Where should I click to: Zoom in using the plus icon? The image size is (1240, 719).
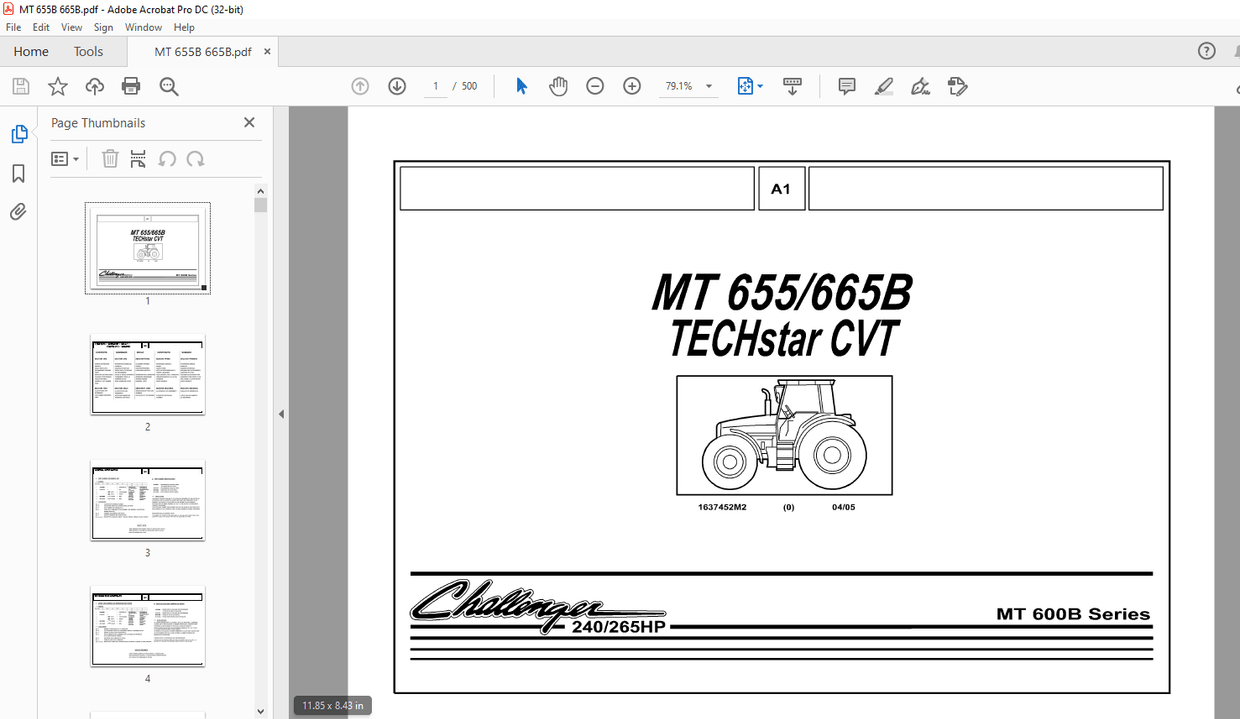tap(632, 86)
